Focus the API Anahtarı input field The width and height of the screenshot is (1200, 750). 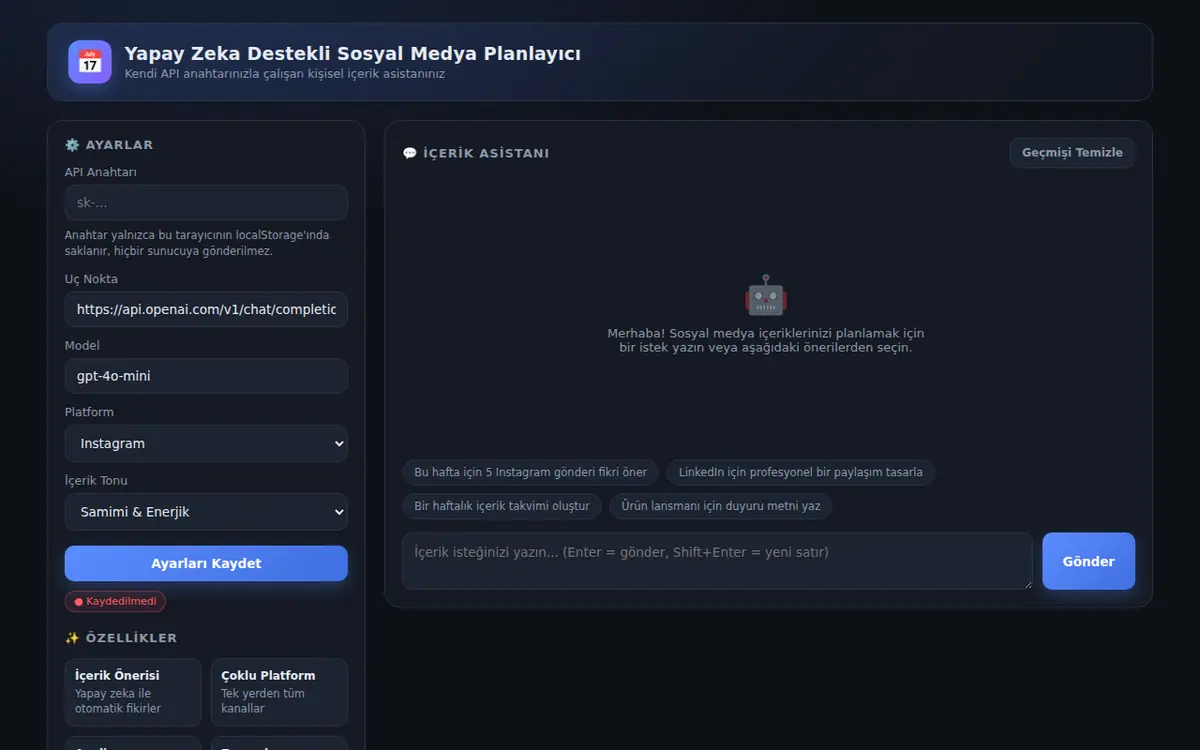(x=206, y=203)
